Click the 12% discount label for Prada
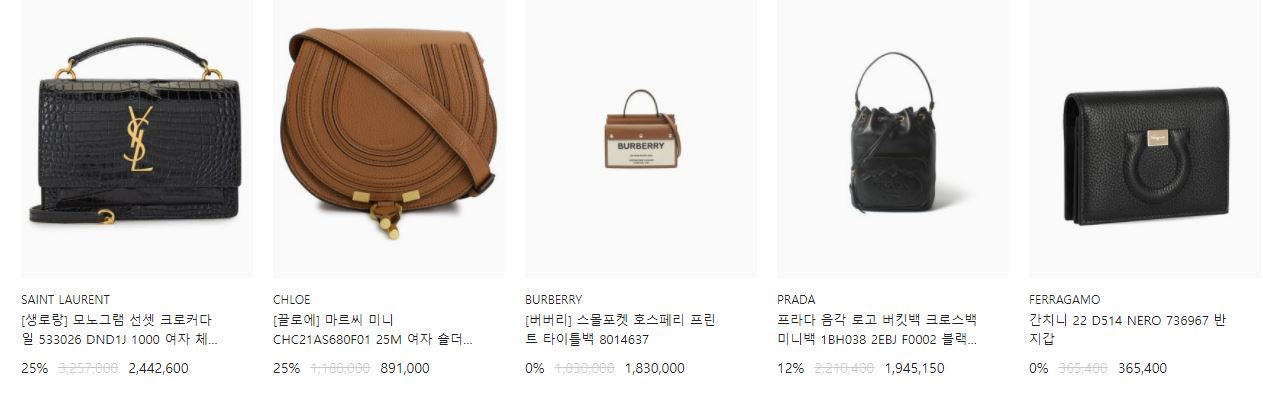The image size is (1263, 415). coord(790,368)
